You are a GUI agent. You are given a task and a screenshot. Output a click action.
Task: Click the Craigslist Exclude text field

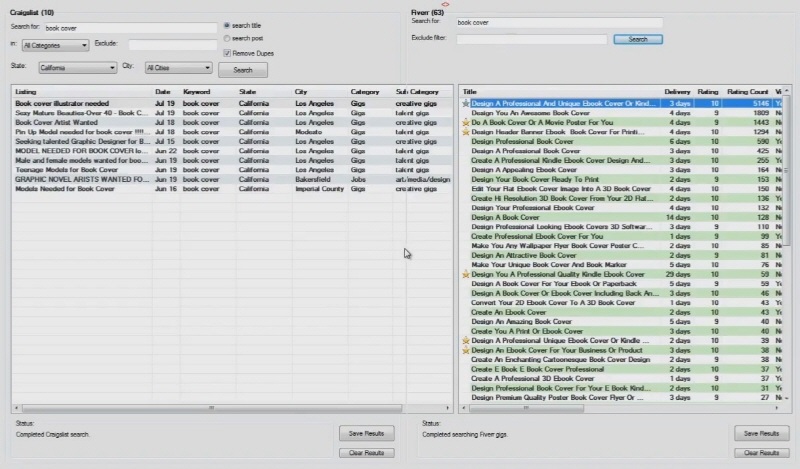tap(173, 45)
